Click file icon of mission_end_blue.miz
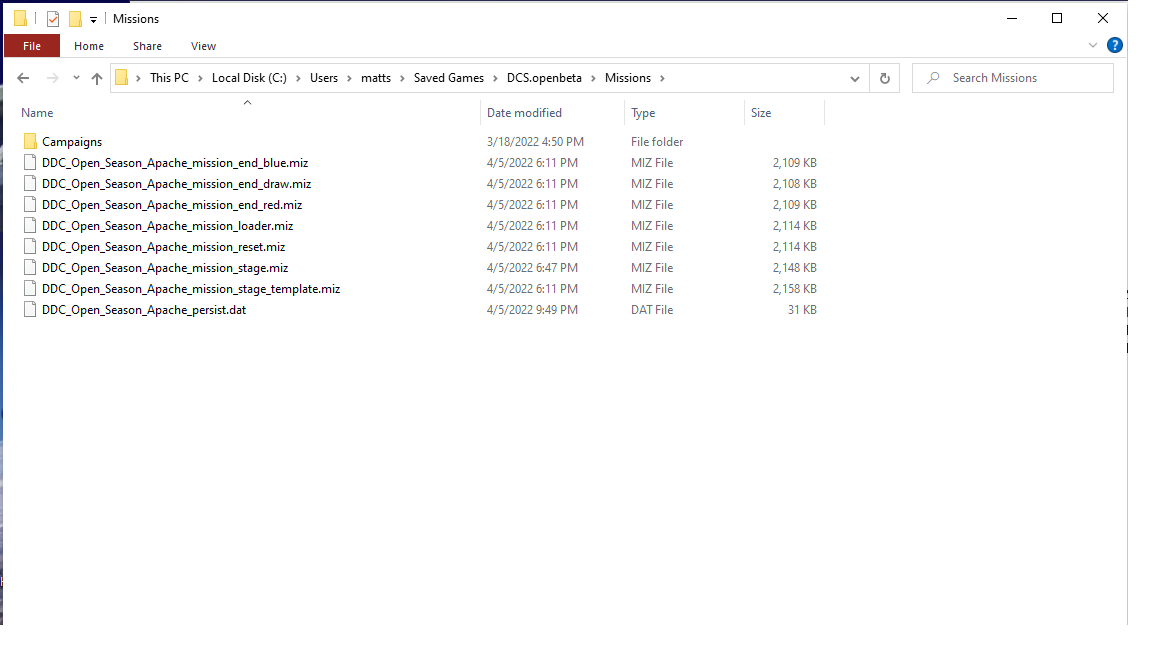This screenshot has width=1152, height=648. pyautogui.click(x=30, y=162)
